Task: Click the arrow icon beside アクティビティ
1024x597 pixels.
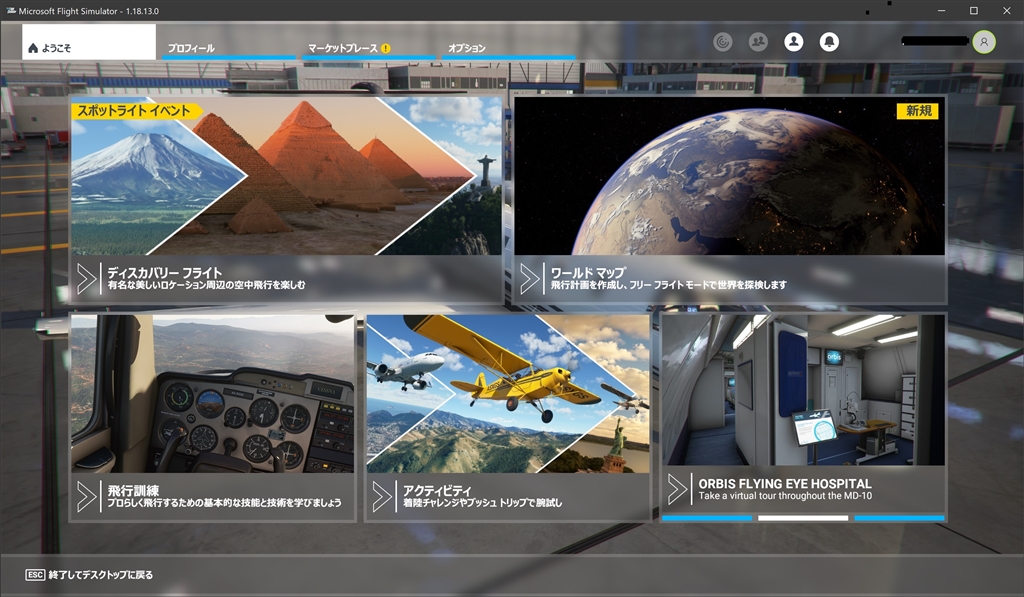Action: coord(382,496)
